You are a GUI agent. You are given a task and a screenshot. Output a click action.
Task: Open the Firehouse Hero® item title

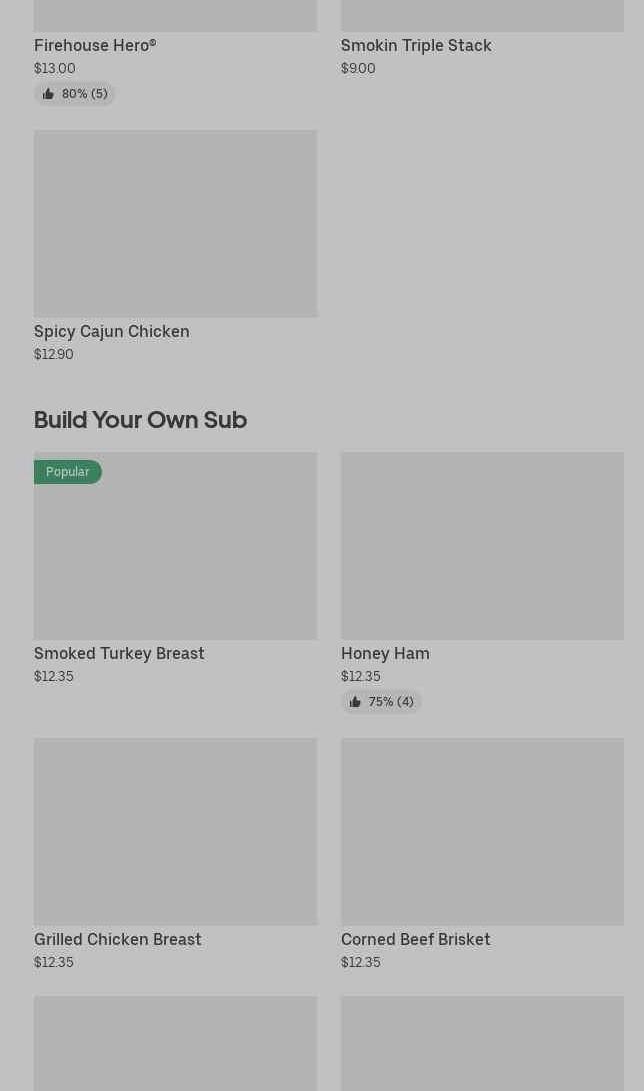[95, 45]
